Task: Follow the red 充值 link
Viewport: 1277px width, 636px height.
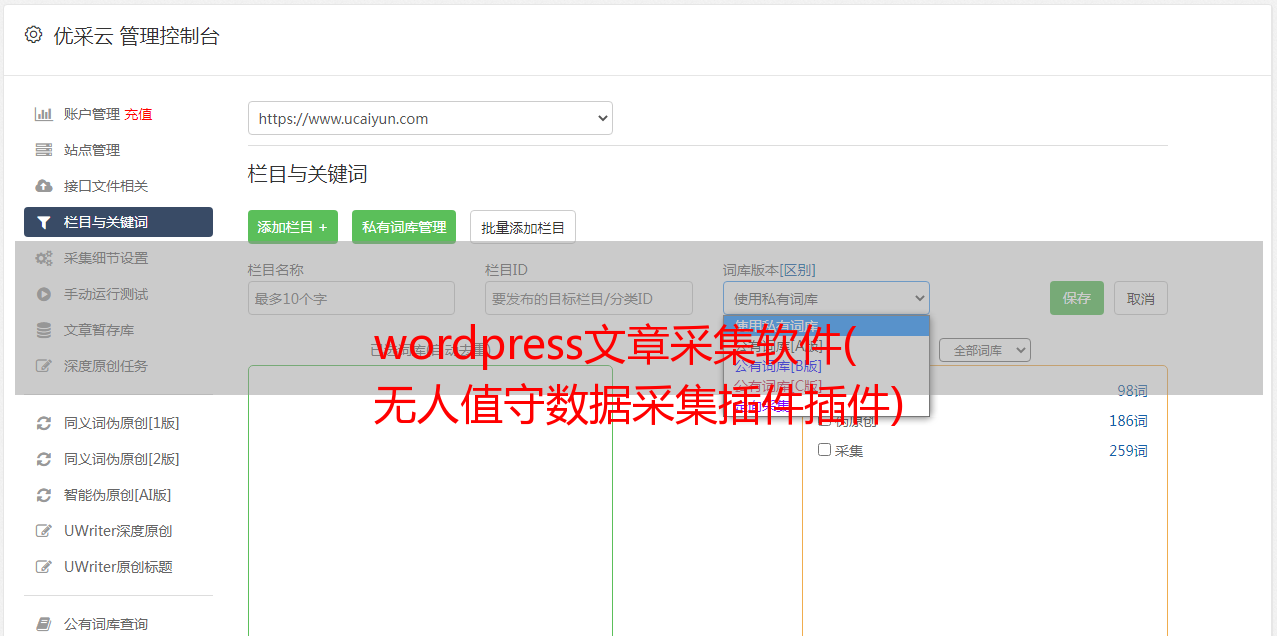Action: 138,114
